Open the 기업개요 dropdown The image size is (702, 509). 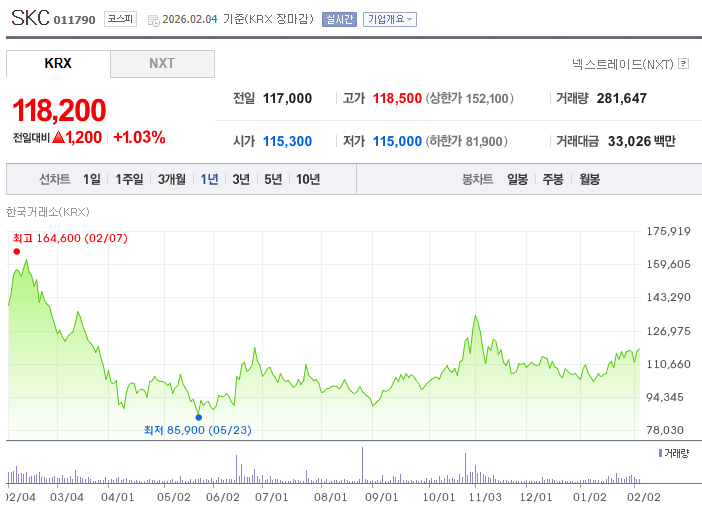390,19
